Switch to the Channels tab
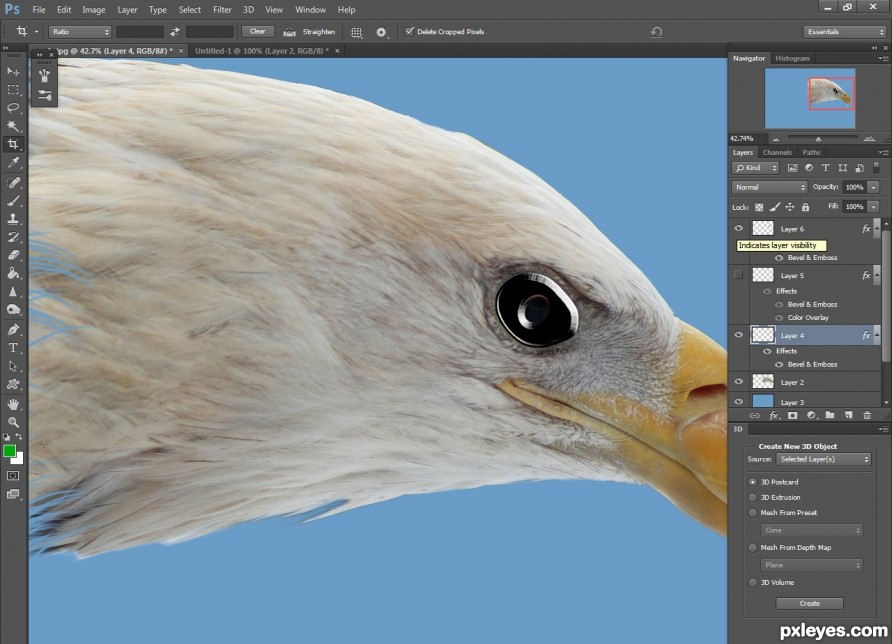Screen dimensions: 892x644 point(777,152)
